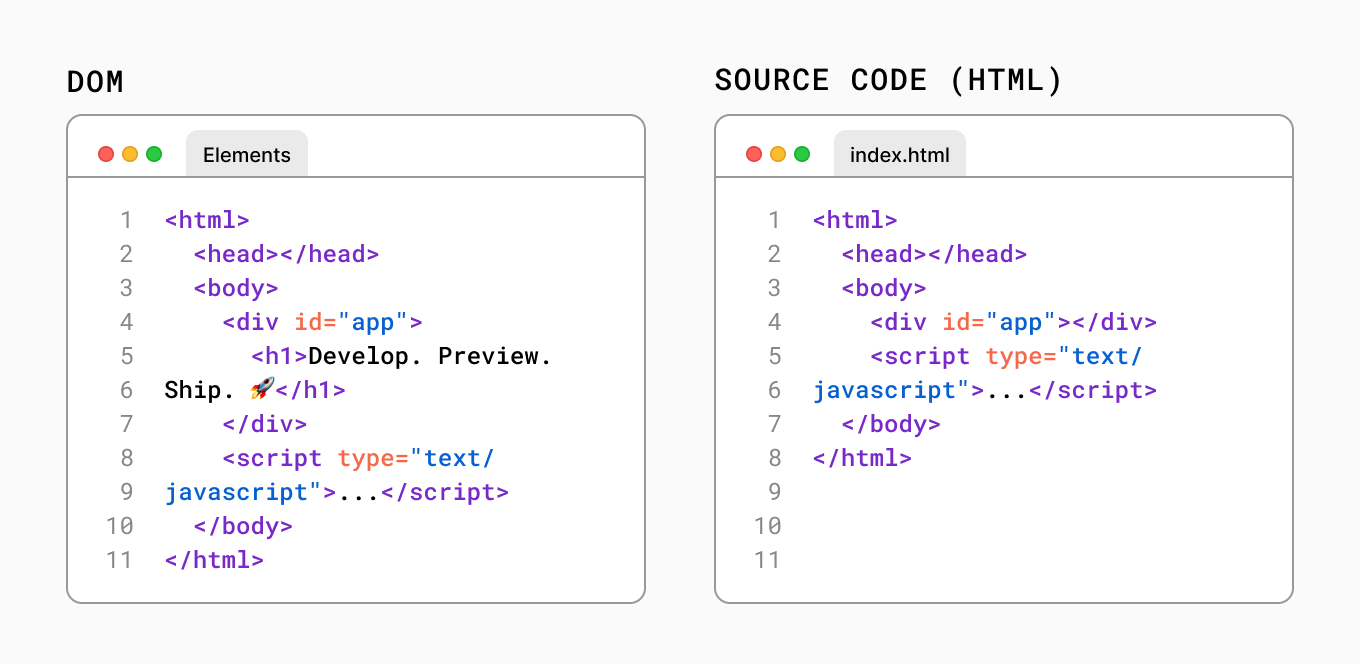Click the opening <html> tag in source panel
This screenshot has height=664, width=1360.
(x=855, y=220)
